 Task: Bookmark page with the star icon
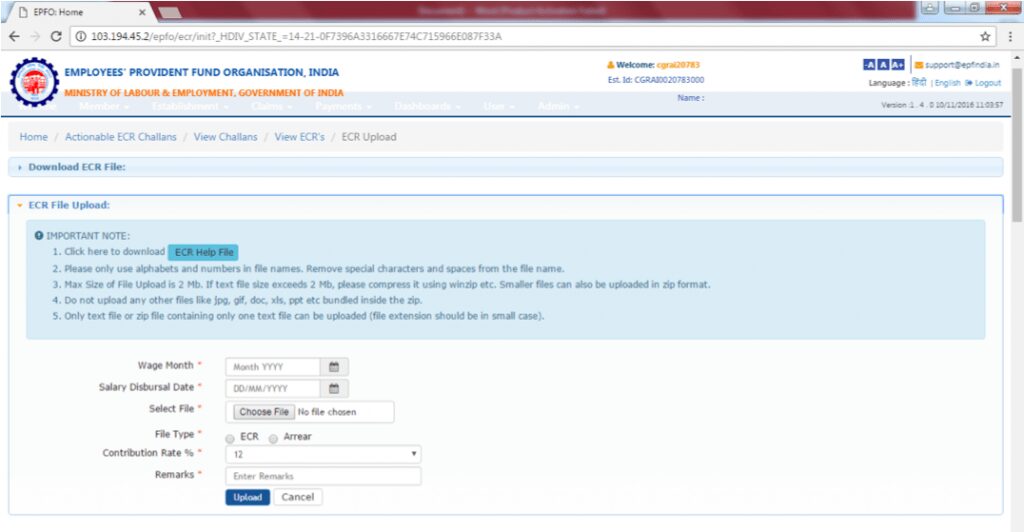point(985,37)
